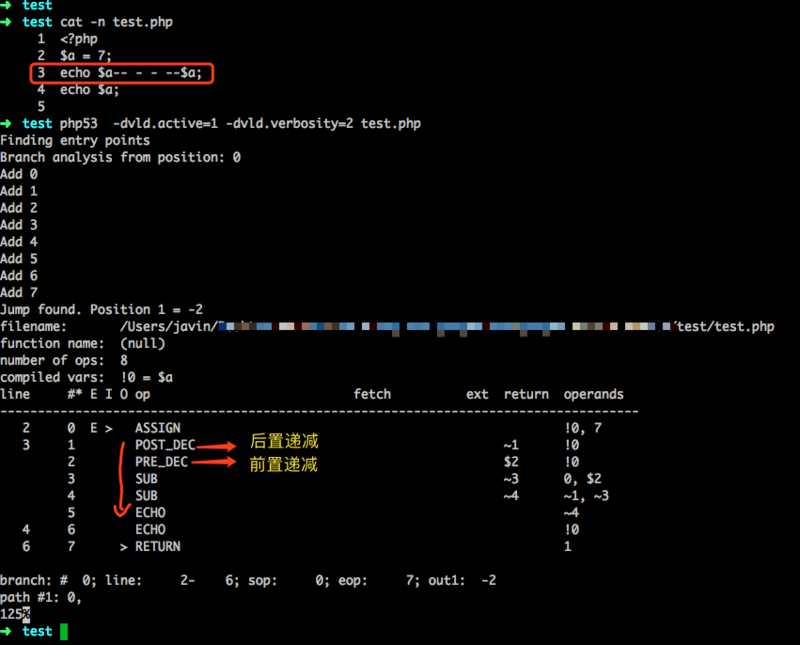Select the '<?php' line in the file listing
The width and height of the screenshot is (800, 645).
79,39
